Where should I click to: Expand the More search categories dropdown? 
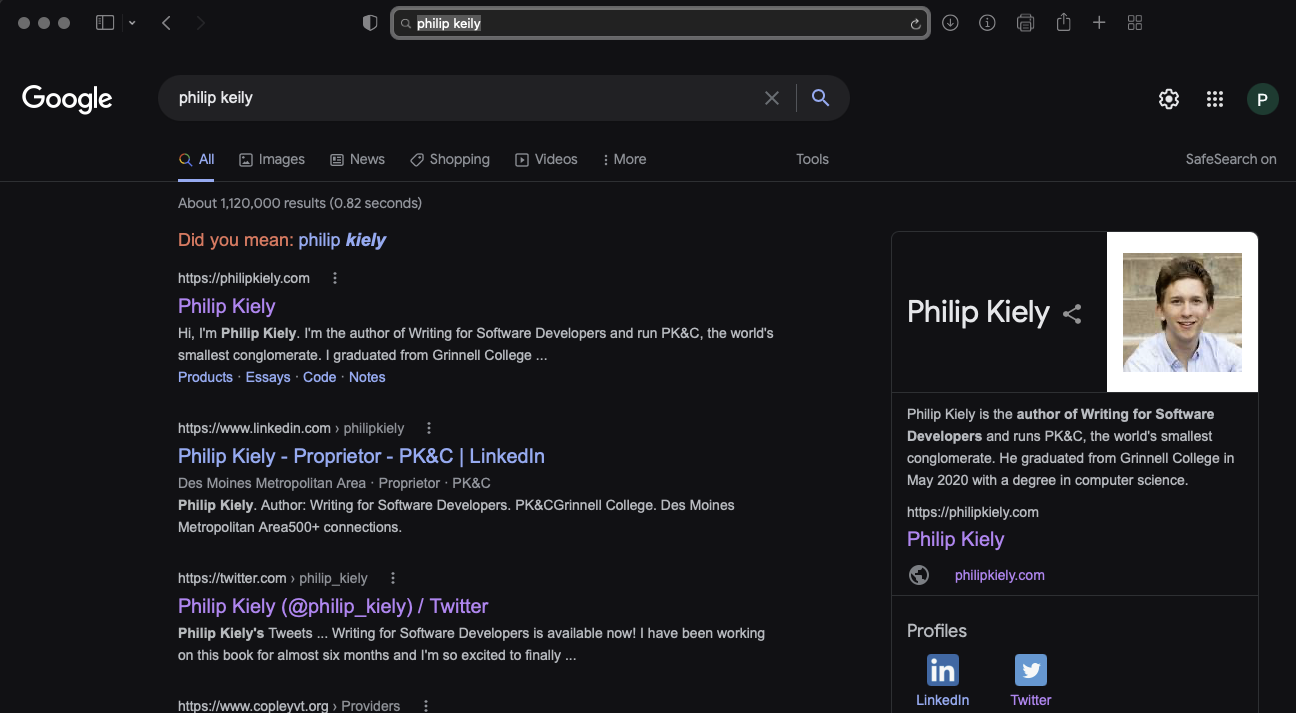click(x=624, y=159)
